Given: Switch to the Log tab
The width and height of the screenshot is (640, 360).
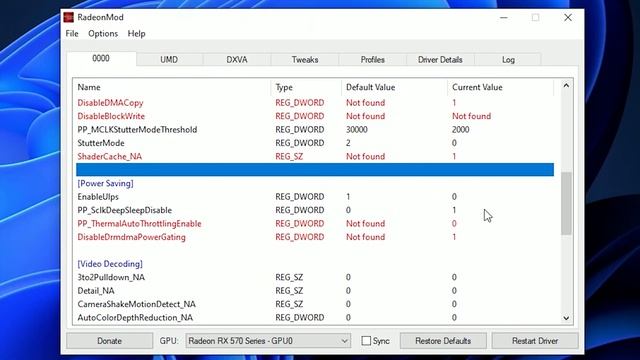Looking at the screenshot, I should (x=508, y=60).
